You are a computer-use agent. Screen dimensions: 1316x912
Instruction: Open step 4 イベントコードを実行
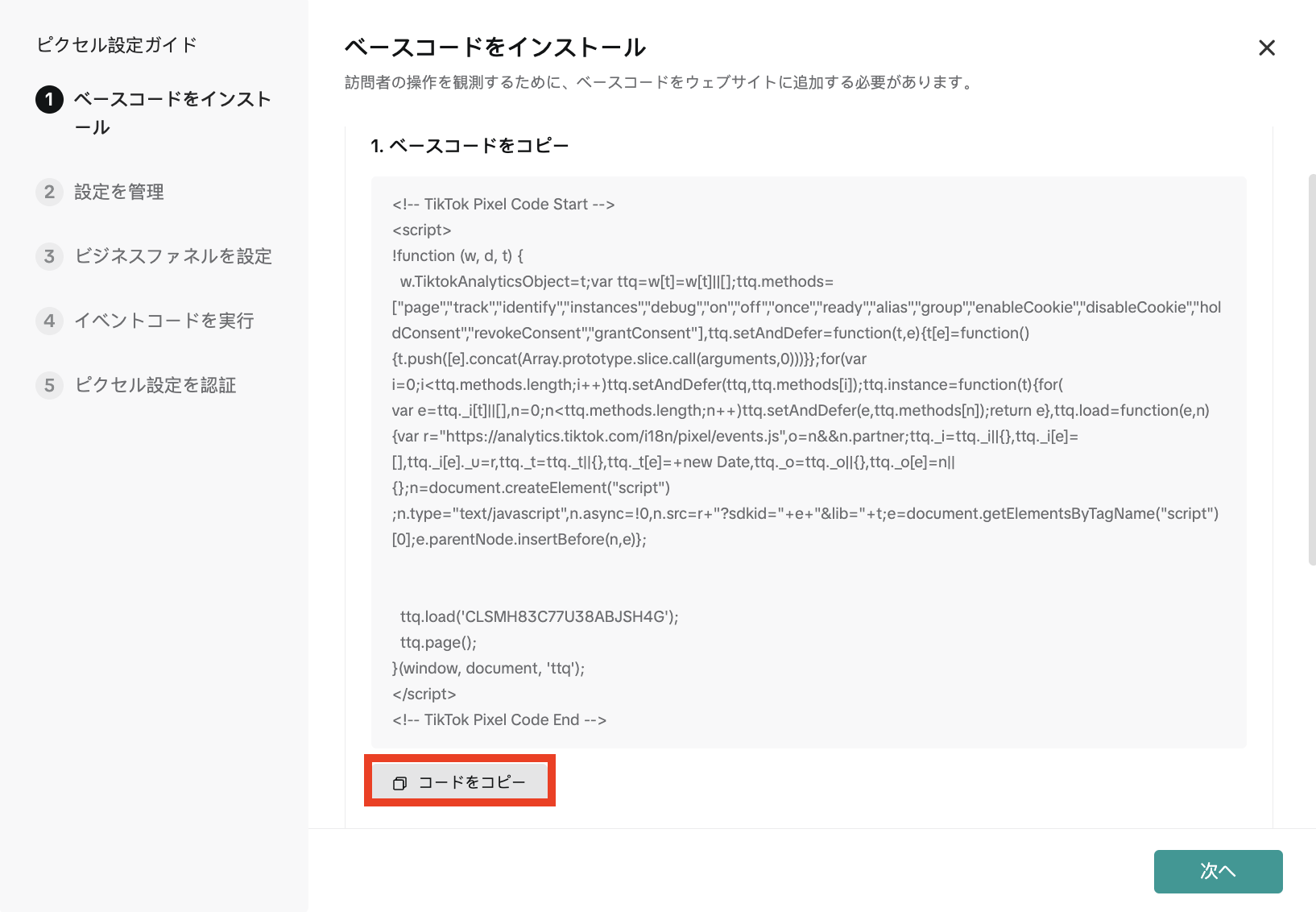click(x=145, y=321)
